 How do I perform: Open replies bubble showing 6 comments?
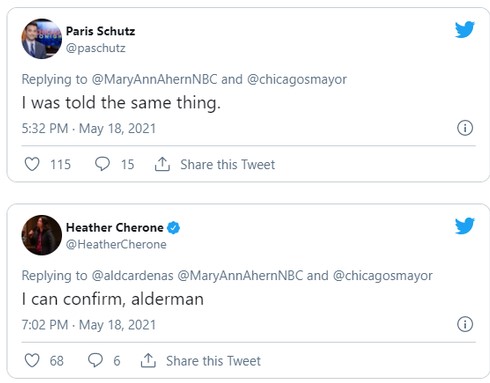(x=95, y=360)
